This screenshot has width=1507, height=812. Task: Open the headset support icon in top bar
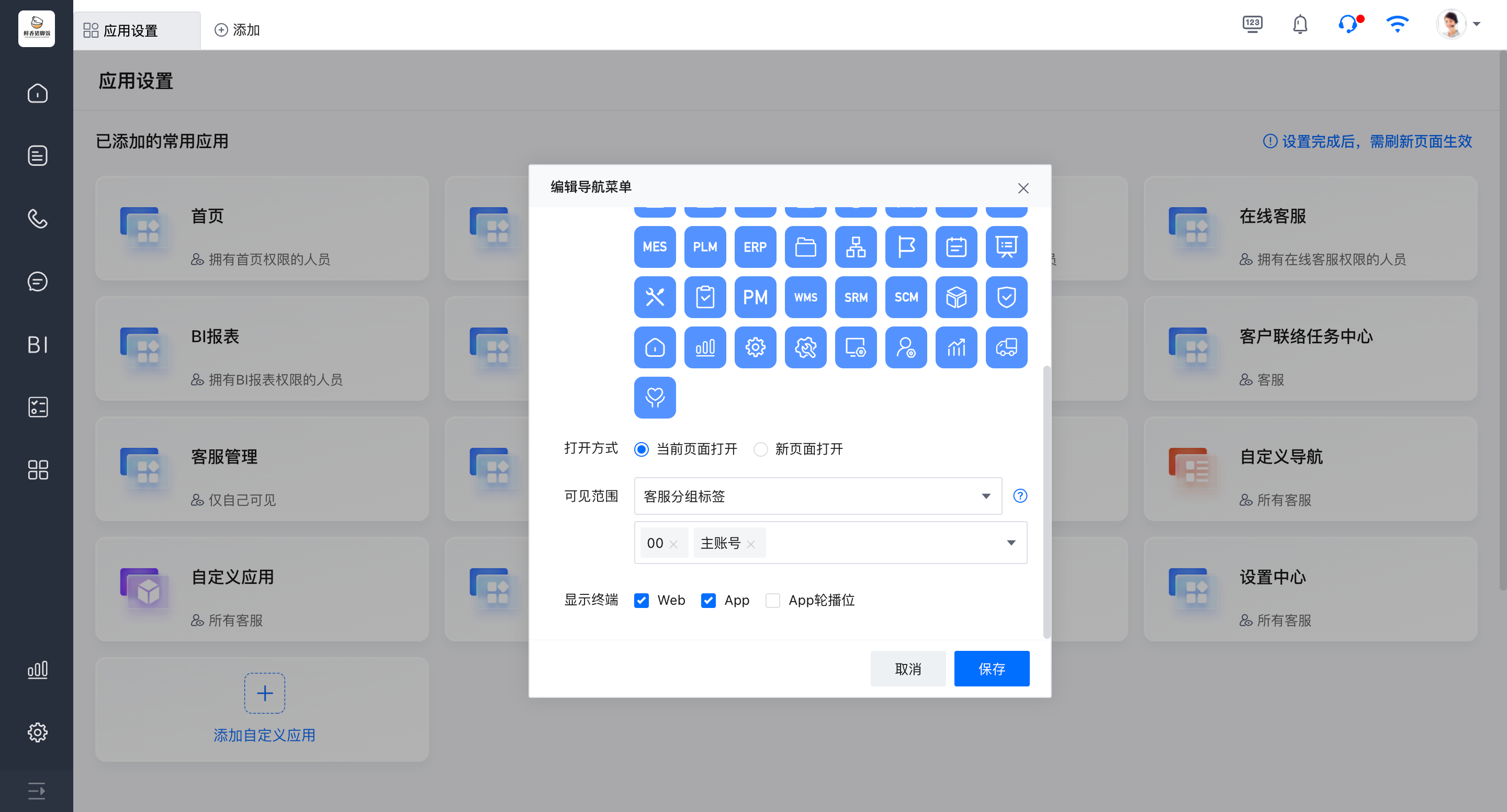click(x=1349, y=25)
